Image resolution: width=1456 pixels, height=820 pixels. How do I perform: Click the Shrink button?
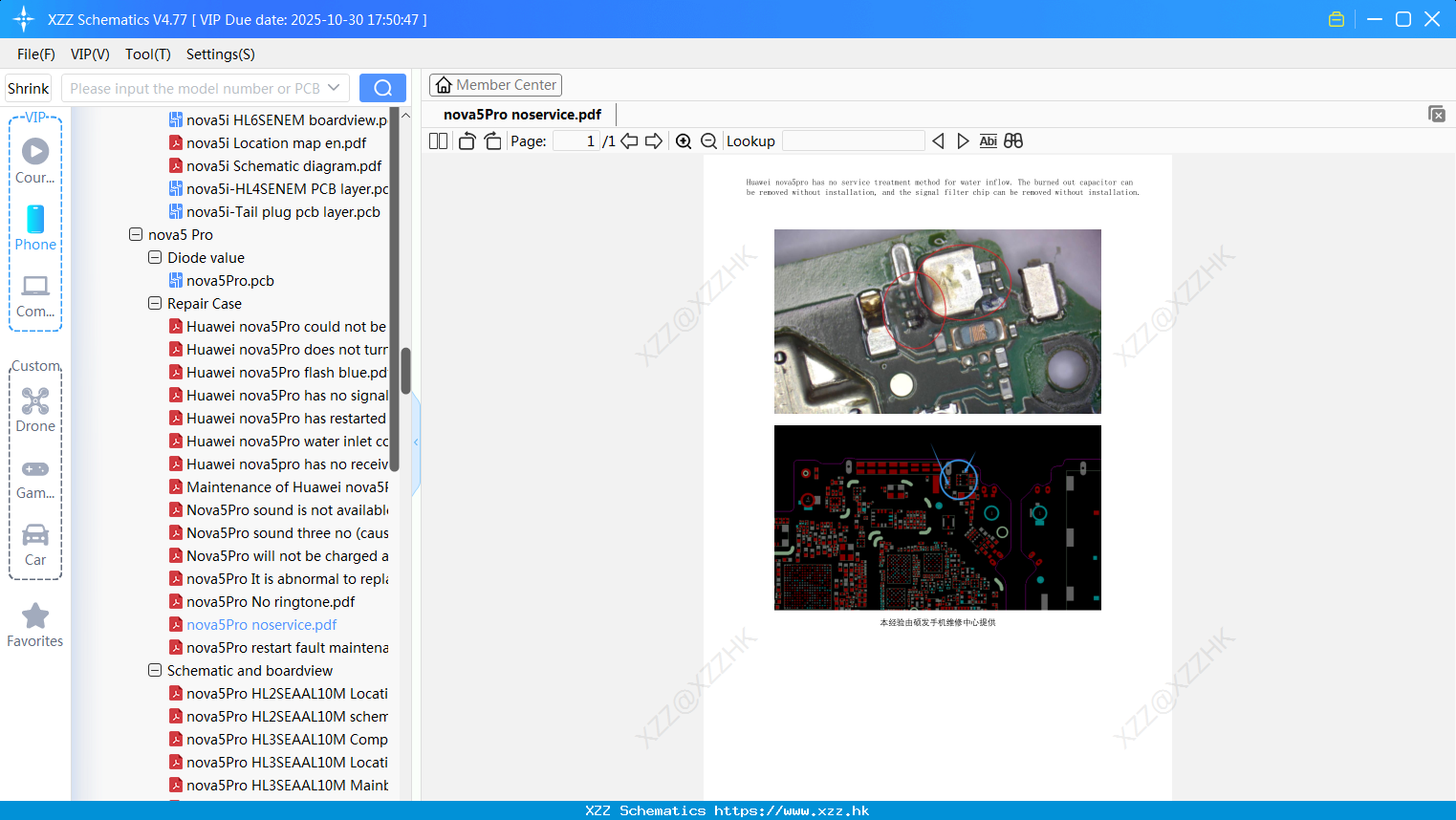tap(28, 88)
